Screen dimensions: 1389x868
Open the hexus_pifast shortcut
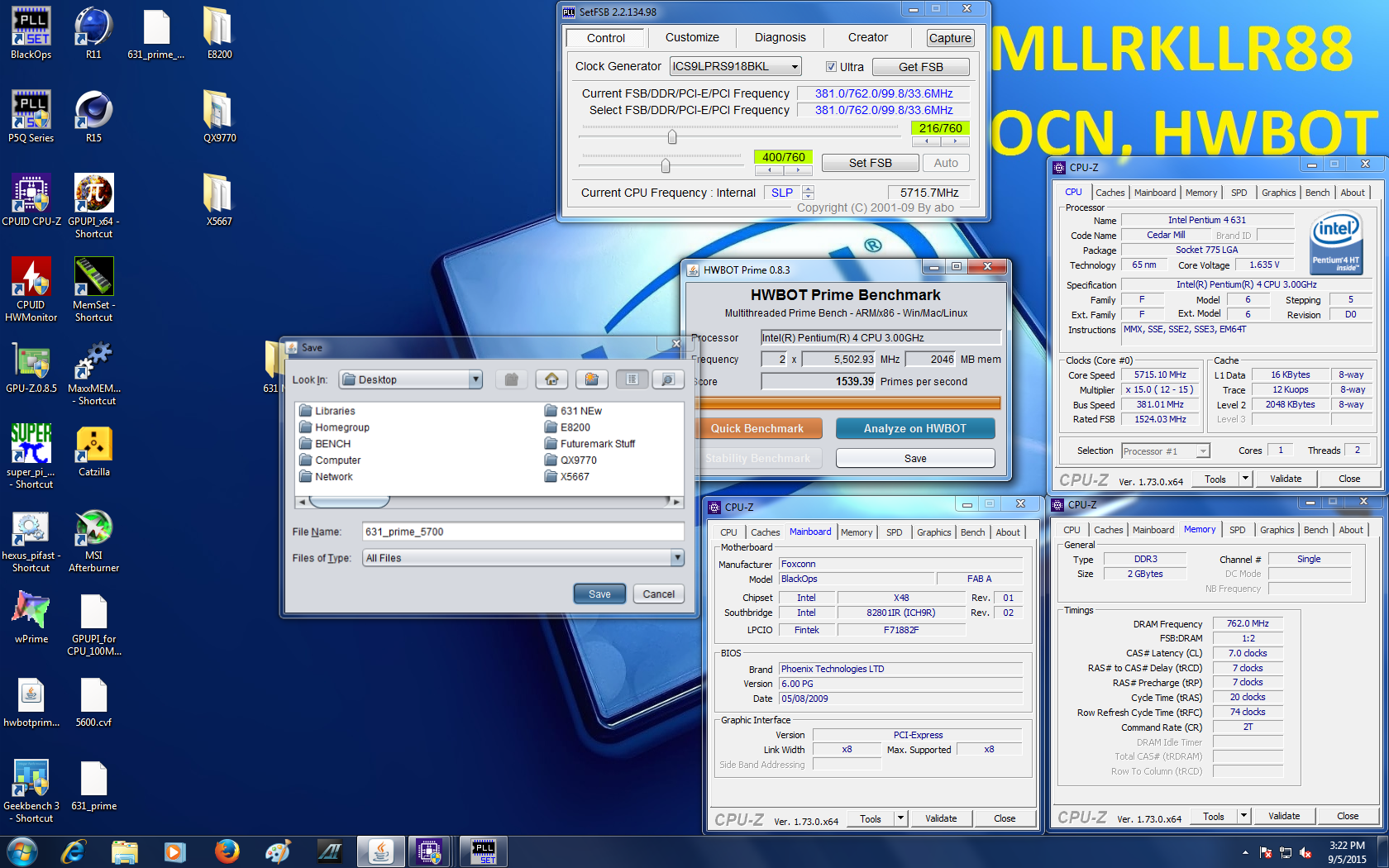pyautogui.click(x=31, y=540)
